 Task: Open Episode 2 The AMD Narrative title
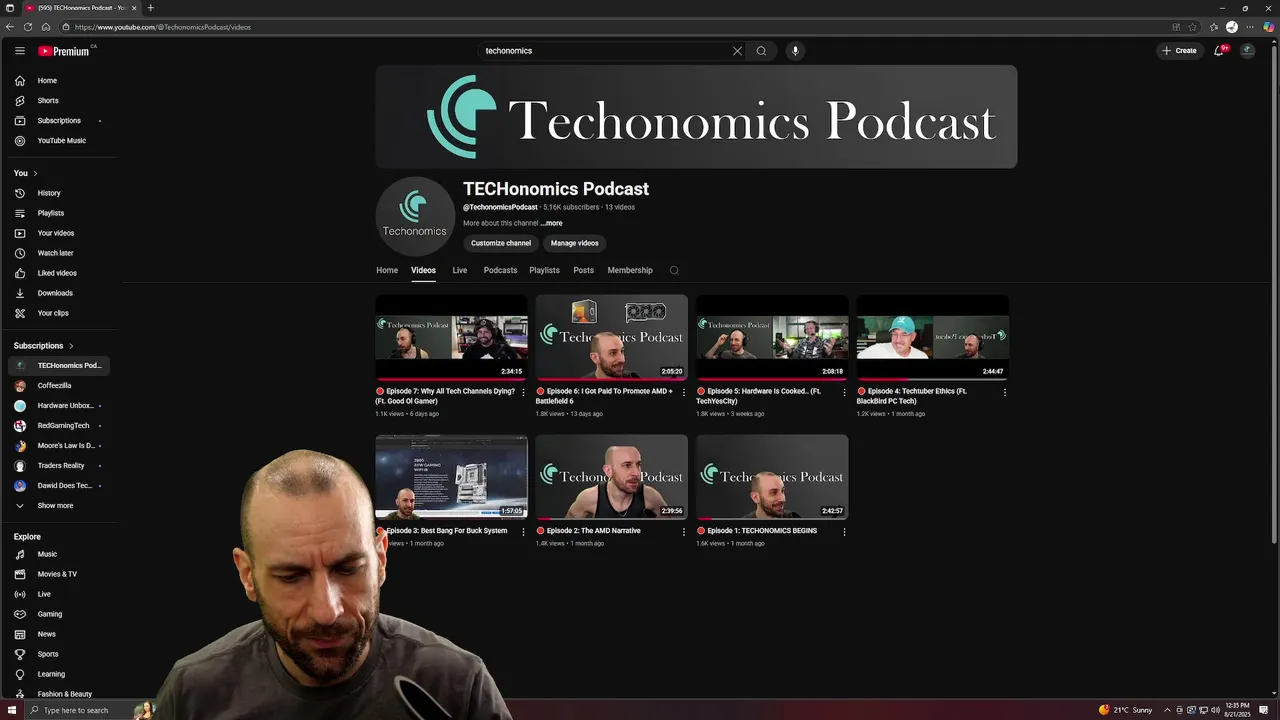593,531
